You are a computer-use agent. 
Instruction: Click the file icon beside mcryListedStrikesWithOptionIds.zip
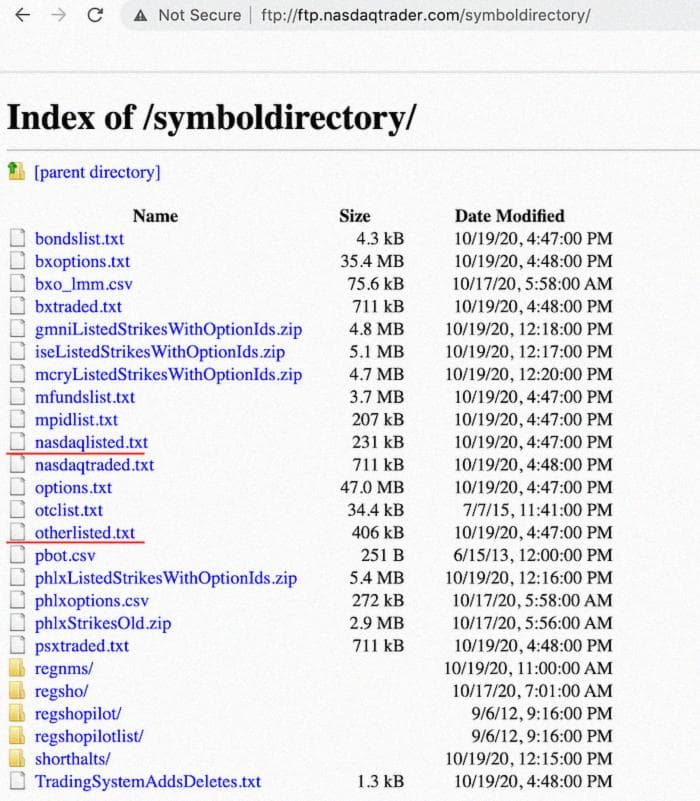coord(17,374)
